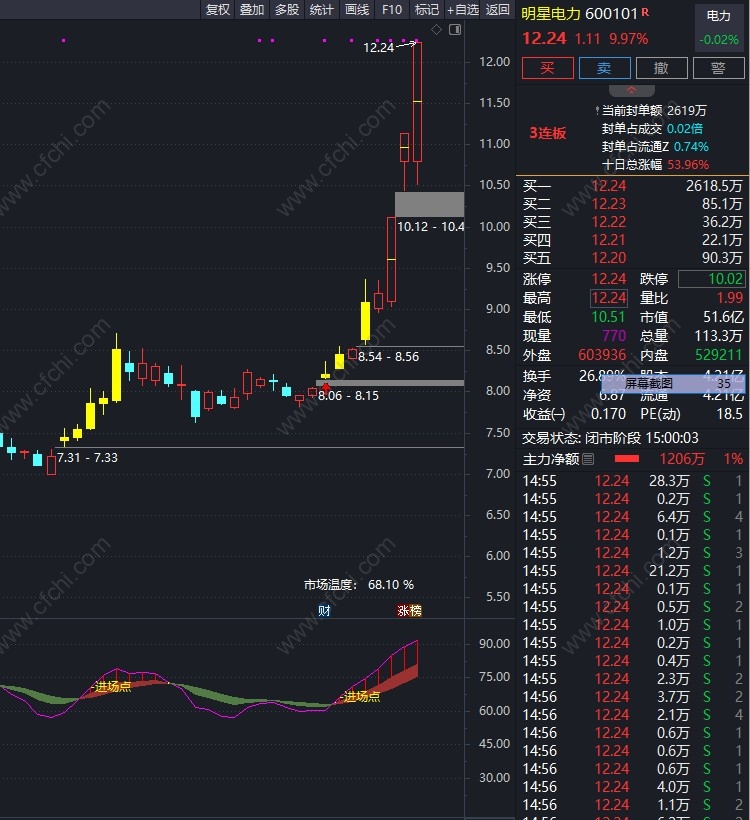The image size is (750, 820).
Task: Click the stock name 明星电力 600101
Action: (579, 14)
